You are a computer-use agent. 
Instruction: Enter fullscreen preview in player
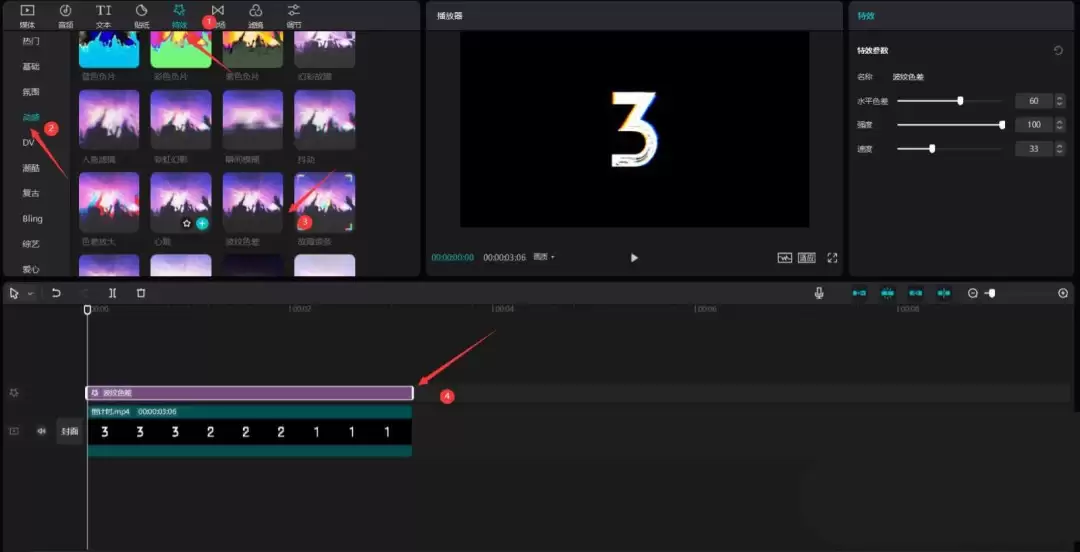point(832,257)
